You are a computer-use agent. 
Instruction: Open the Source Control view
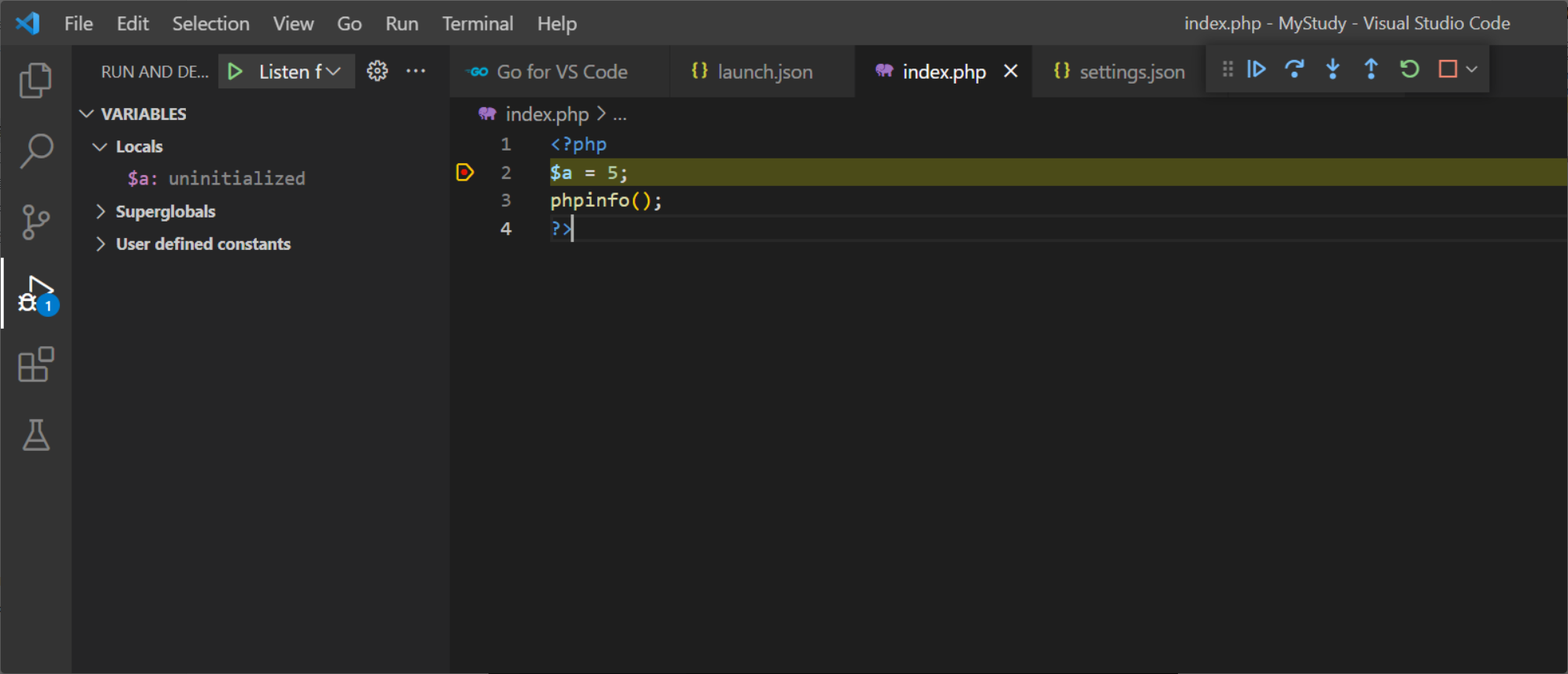[35, 222]
